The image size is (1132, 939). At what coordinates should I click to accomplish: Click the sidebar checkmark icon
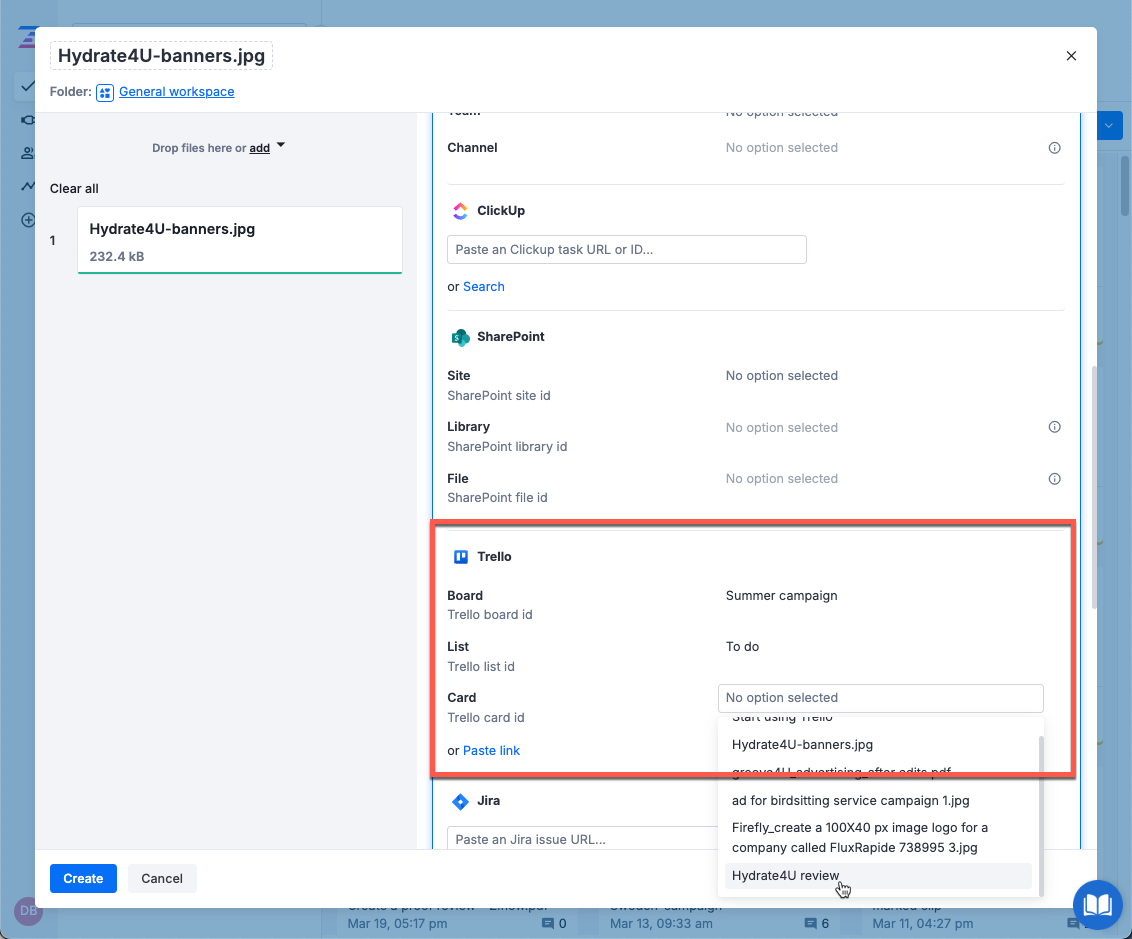pos(27,87)
